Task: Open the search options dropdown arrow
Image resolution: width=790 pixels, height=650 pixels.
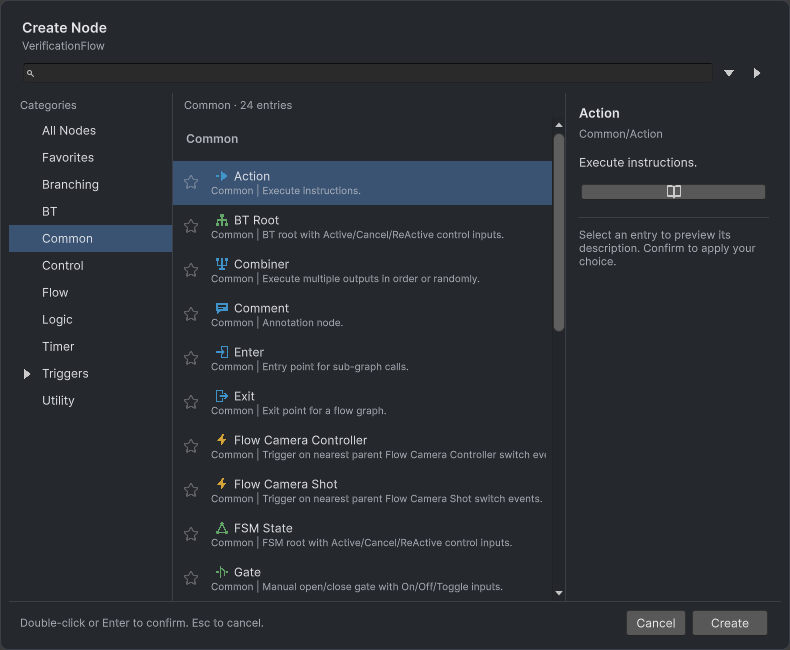Action: tap(729, 73)
